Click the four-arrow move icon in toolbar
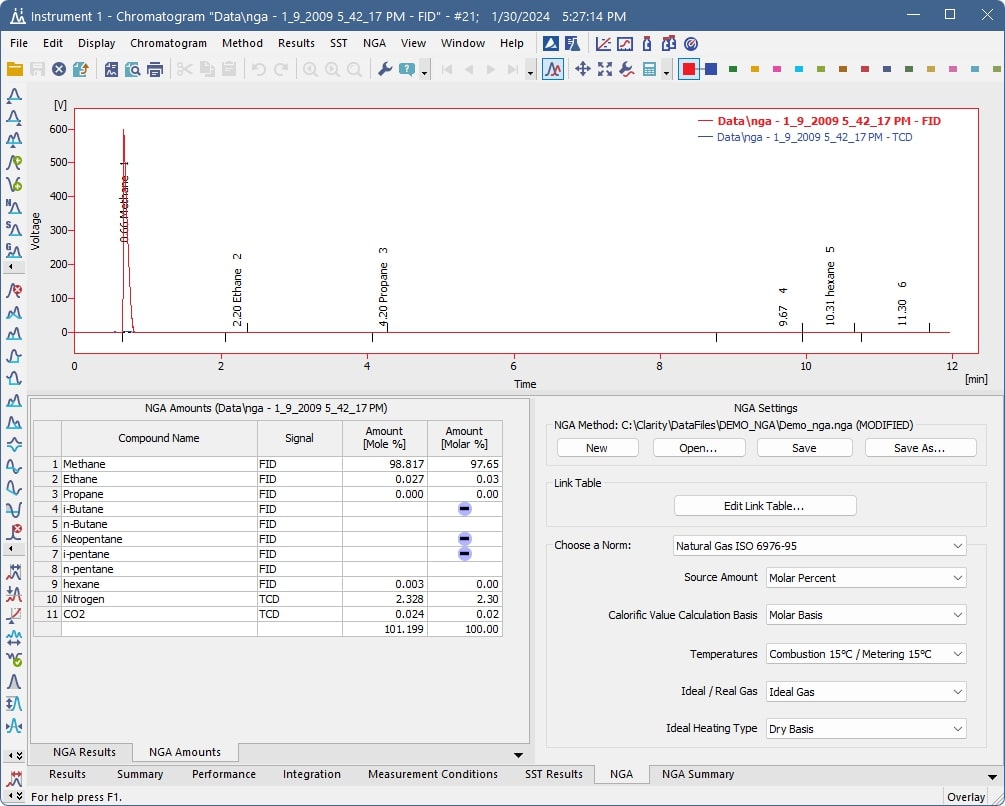 (582, 70)
